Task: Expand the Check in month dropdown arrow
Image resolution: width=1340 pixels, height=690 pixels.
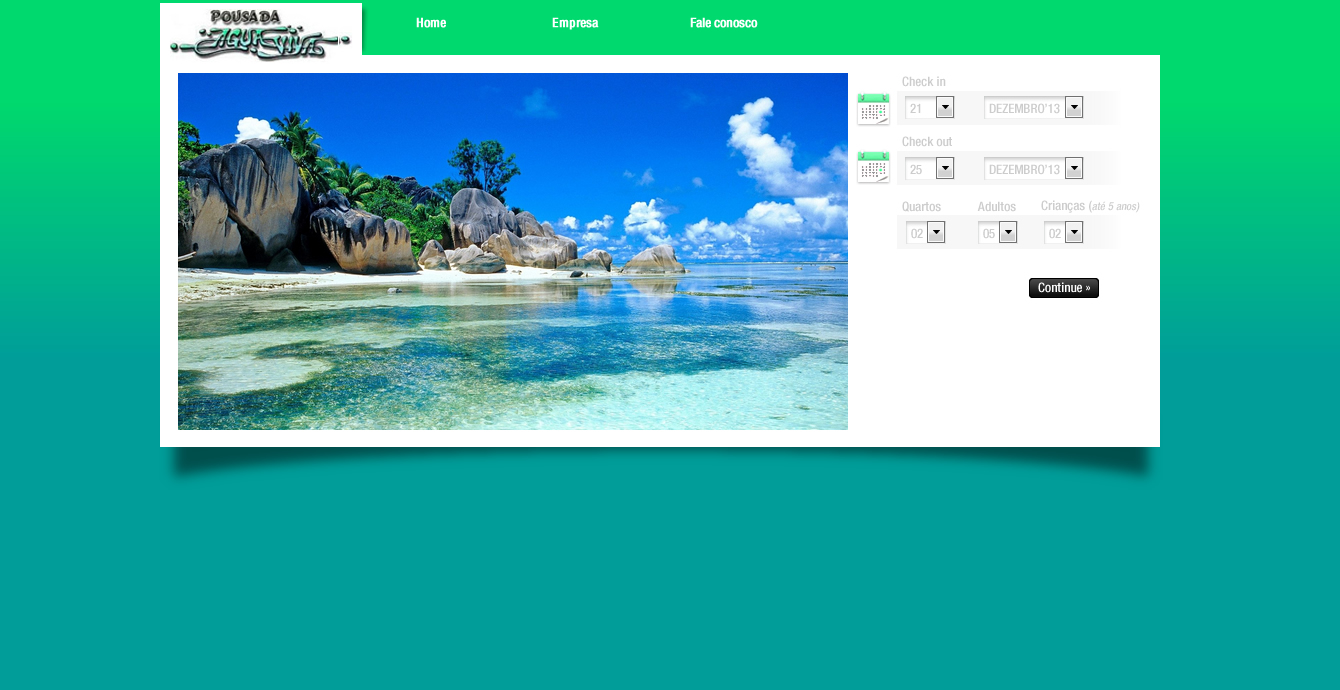Action: coord(1074,107)
